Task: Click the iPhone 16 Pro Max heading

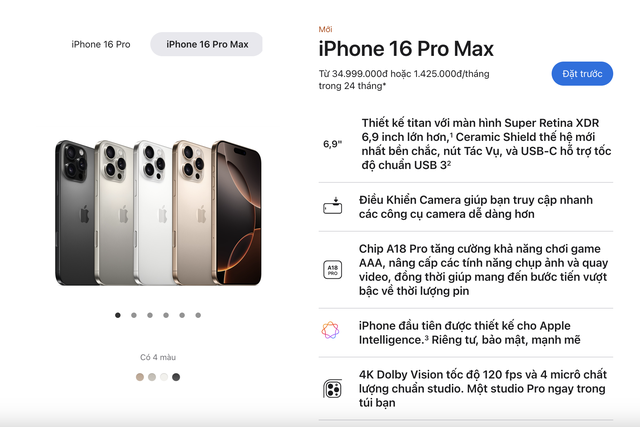Action: 406,49
